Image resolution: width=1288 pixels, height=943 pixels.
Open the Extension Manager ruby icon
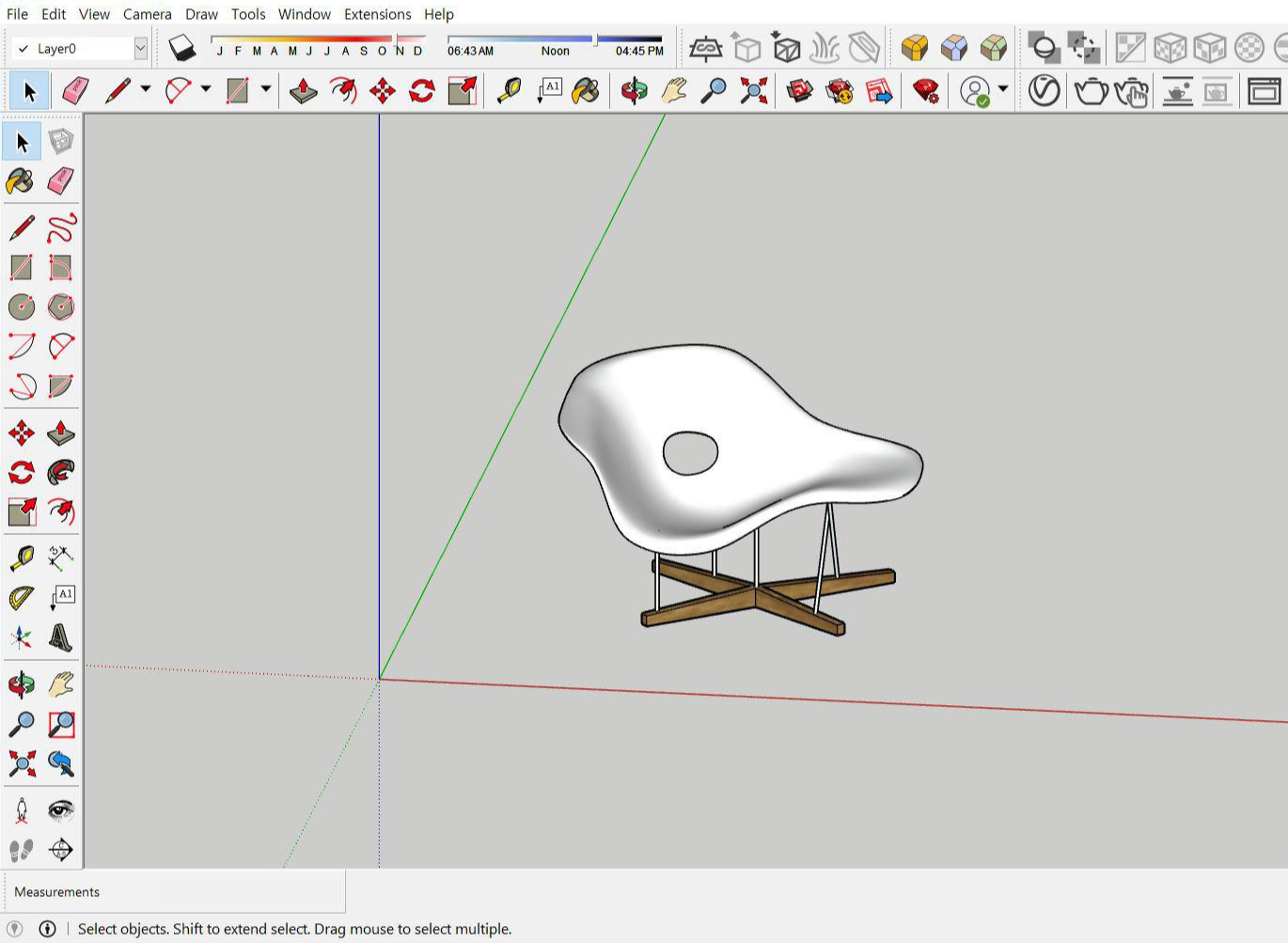(x=926, y=91)
